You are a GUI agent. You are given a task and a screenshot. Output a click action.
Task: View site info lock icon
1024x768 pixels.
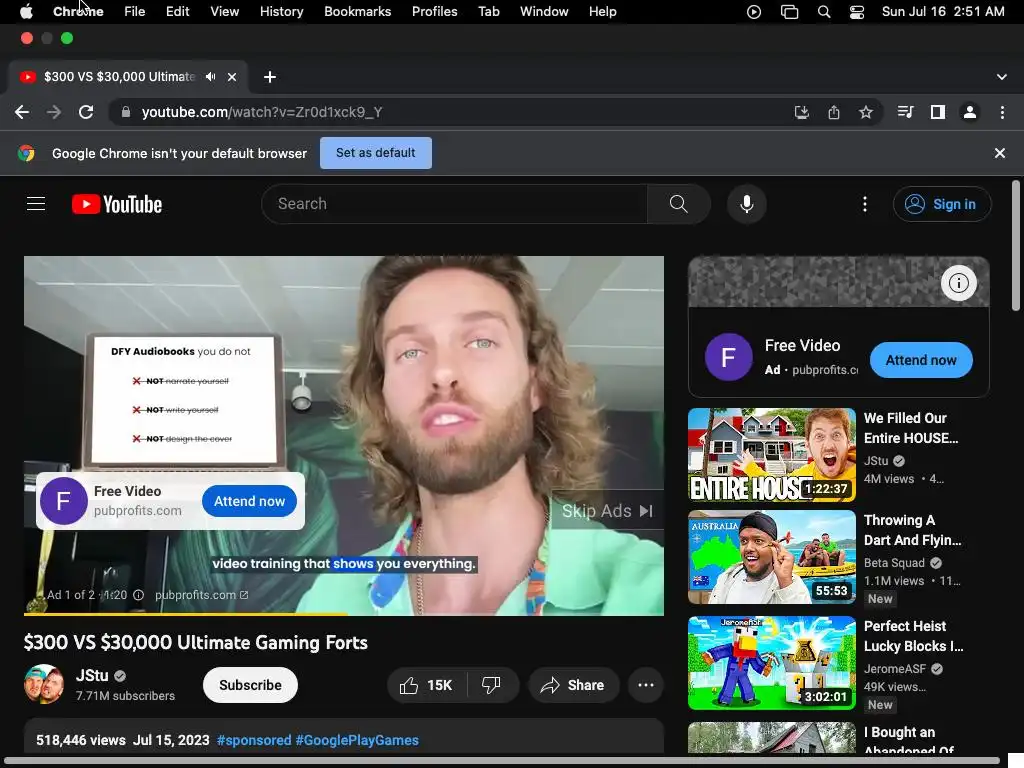(125, 112)
